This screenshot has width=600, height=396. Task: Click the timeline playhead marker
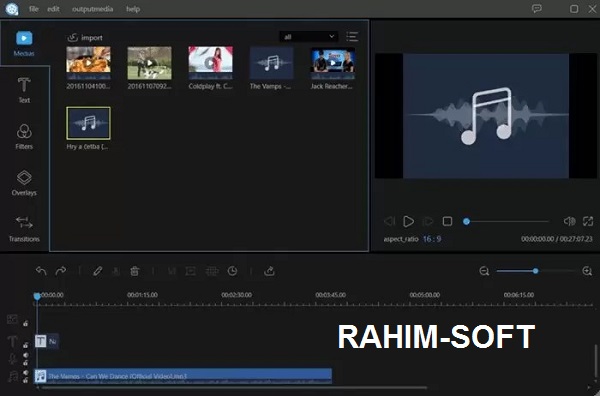coord(37,296)
